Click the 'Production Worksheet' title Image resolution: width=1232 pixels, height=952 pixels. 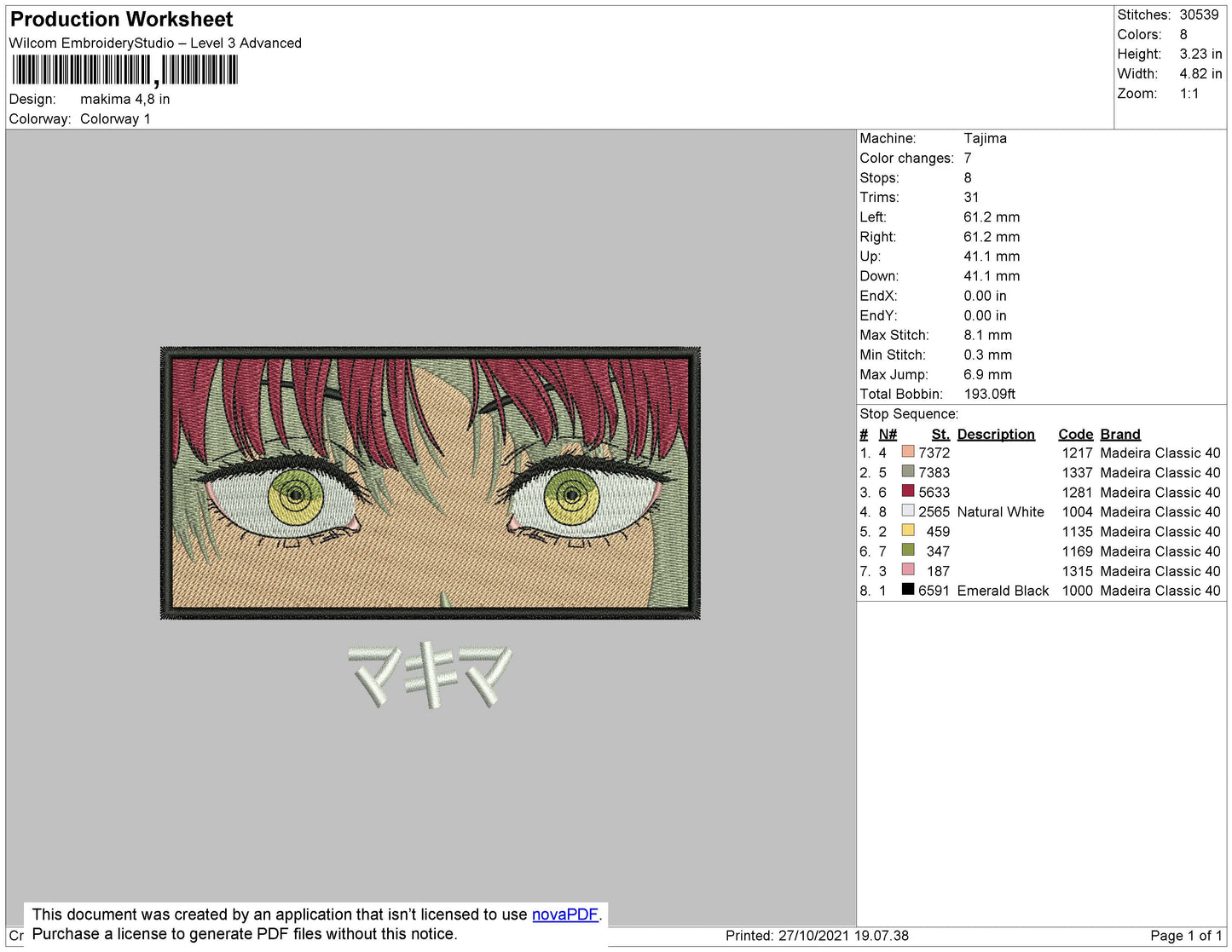(x=121, y=20)
